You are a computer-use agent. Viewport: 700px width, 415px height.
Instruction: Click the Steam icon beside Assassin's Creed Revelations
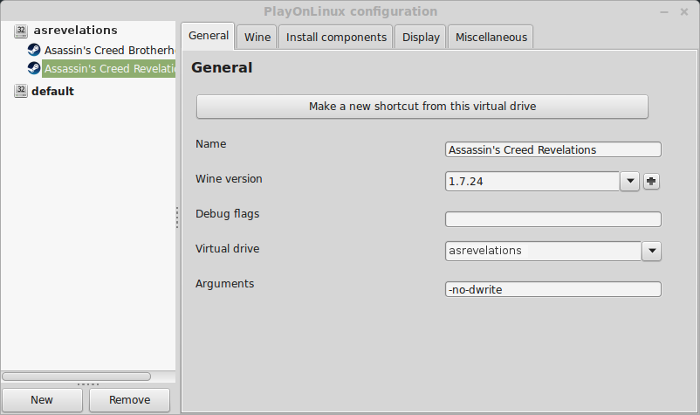[34, 68]
